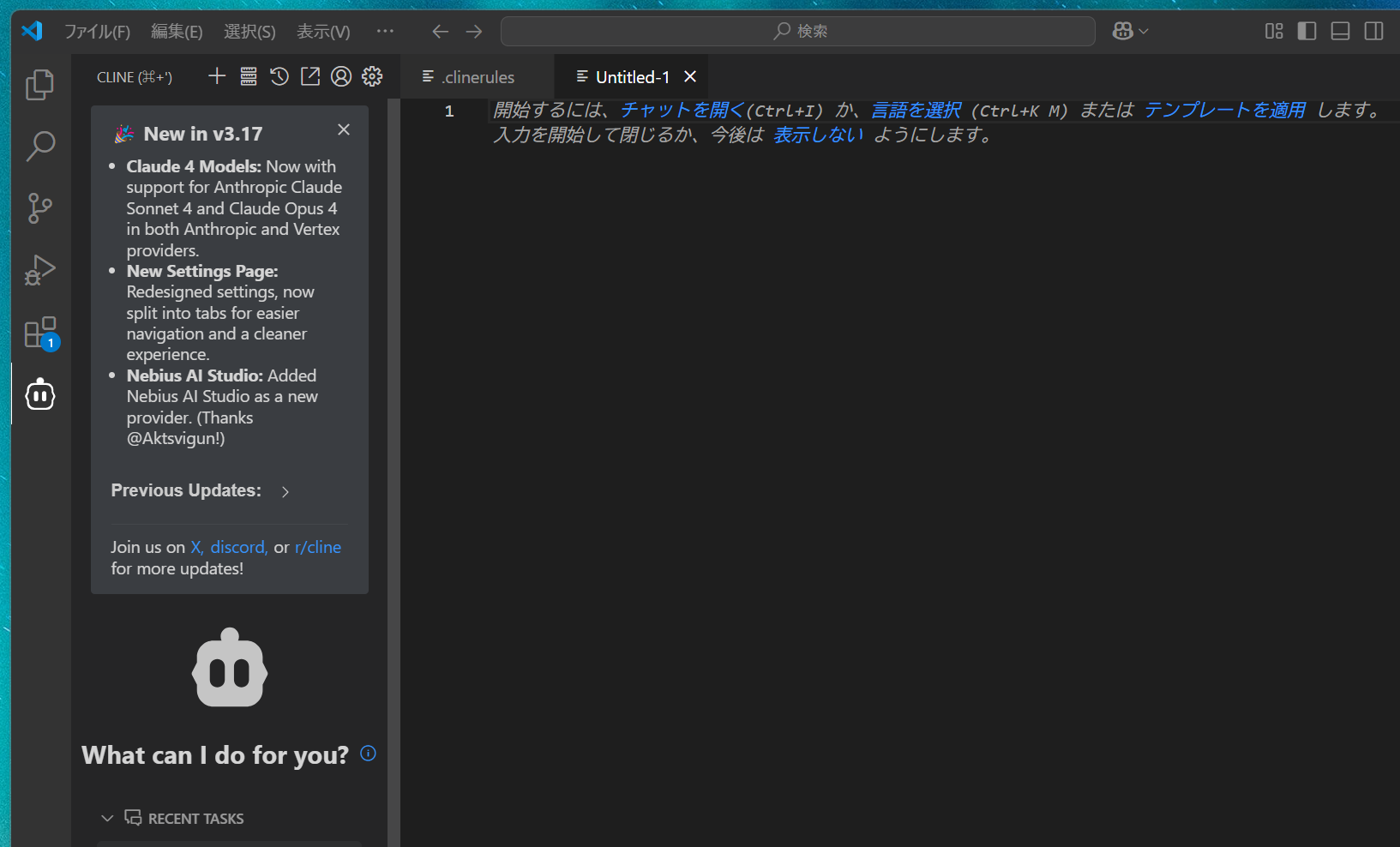Open Cline account profile icon
The width and height of the screenshot is (1400, 847).
click(x=341, y=76)
